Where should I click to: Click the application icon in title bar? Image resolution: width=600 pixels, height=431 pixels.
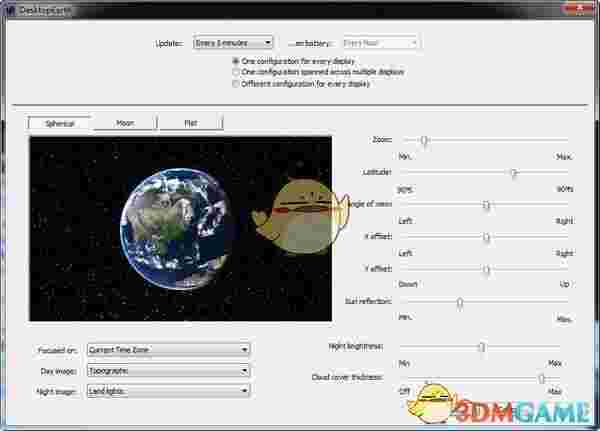click(x=11, y=10)
